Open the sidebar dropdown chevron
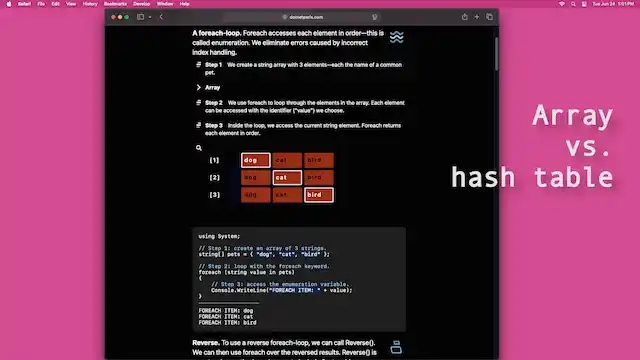640x360 pixels. click(150, 17)
